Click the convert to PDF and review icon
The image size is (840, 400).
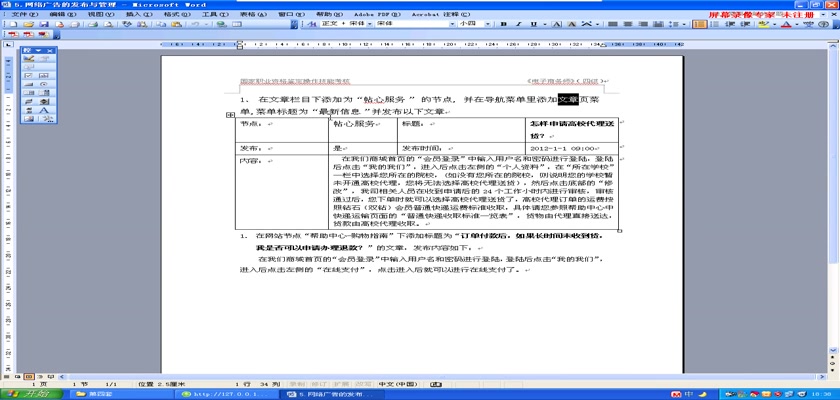point(43,34)
